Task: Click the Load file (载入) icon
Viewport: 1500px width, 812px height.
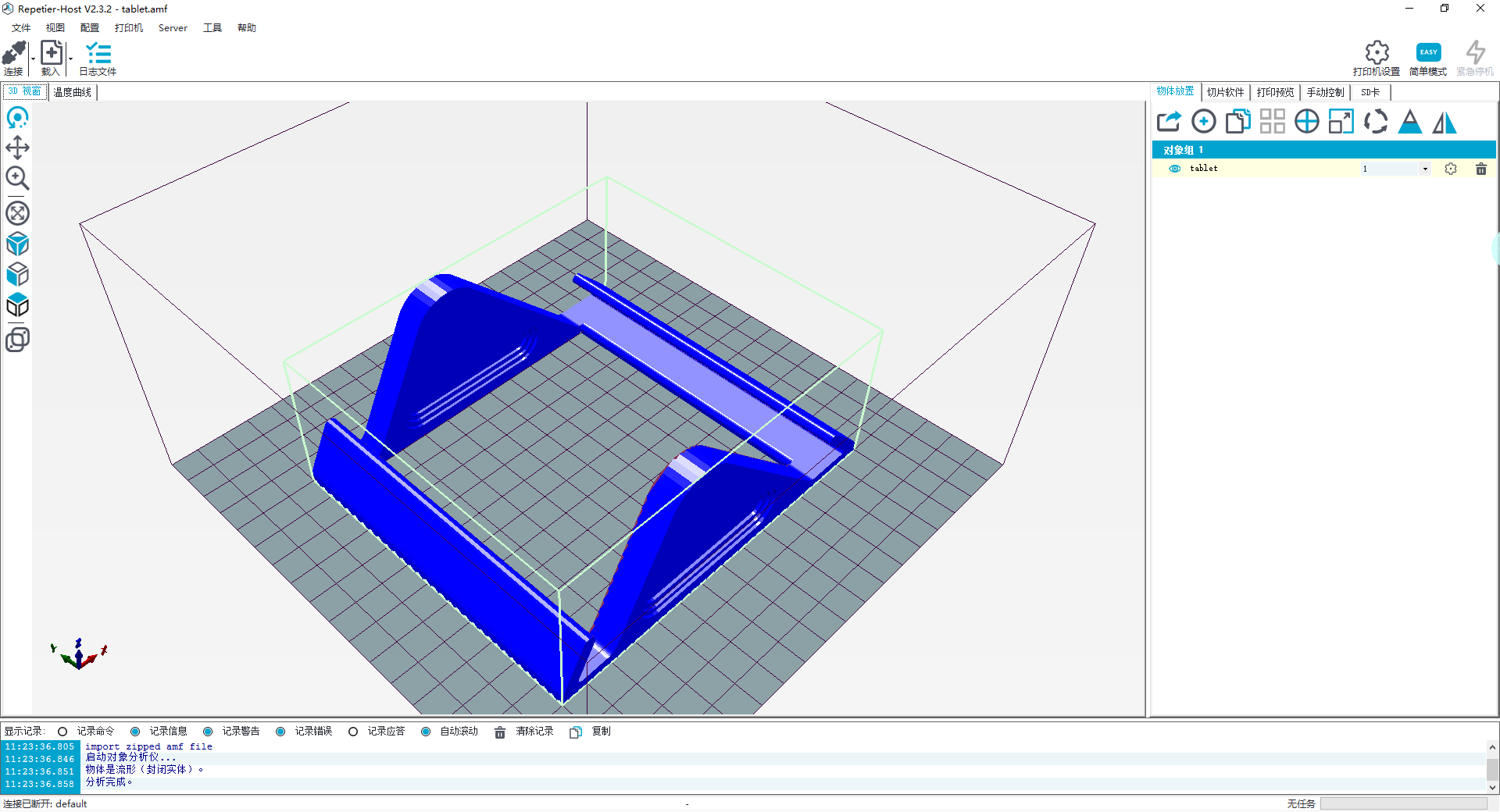Action: click(x=52, y=53)
